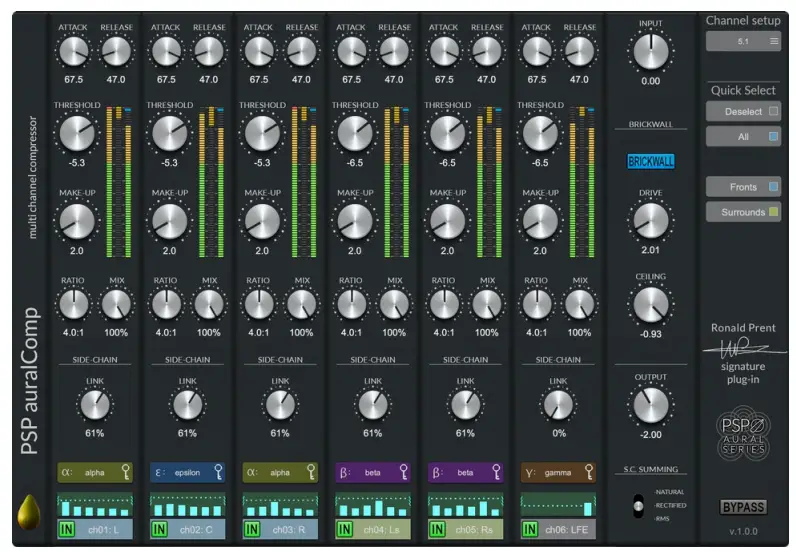Open the alpha group dropdown on ch03

point(280,472)
